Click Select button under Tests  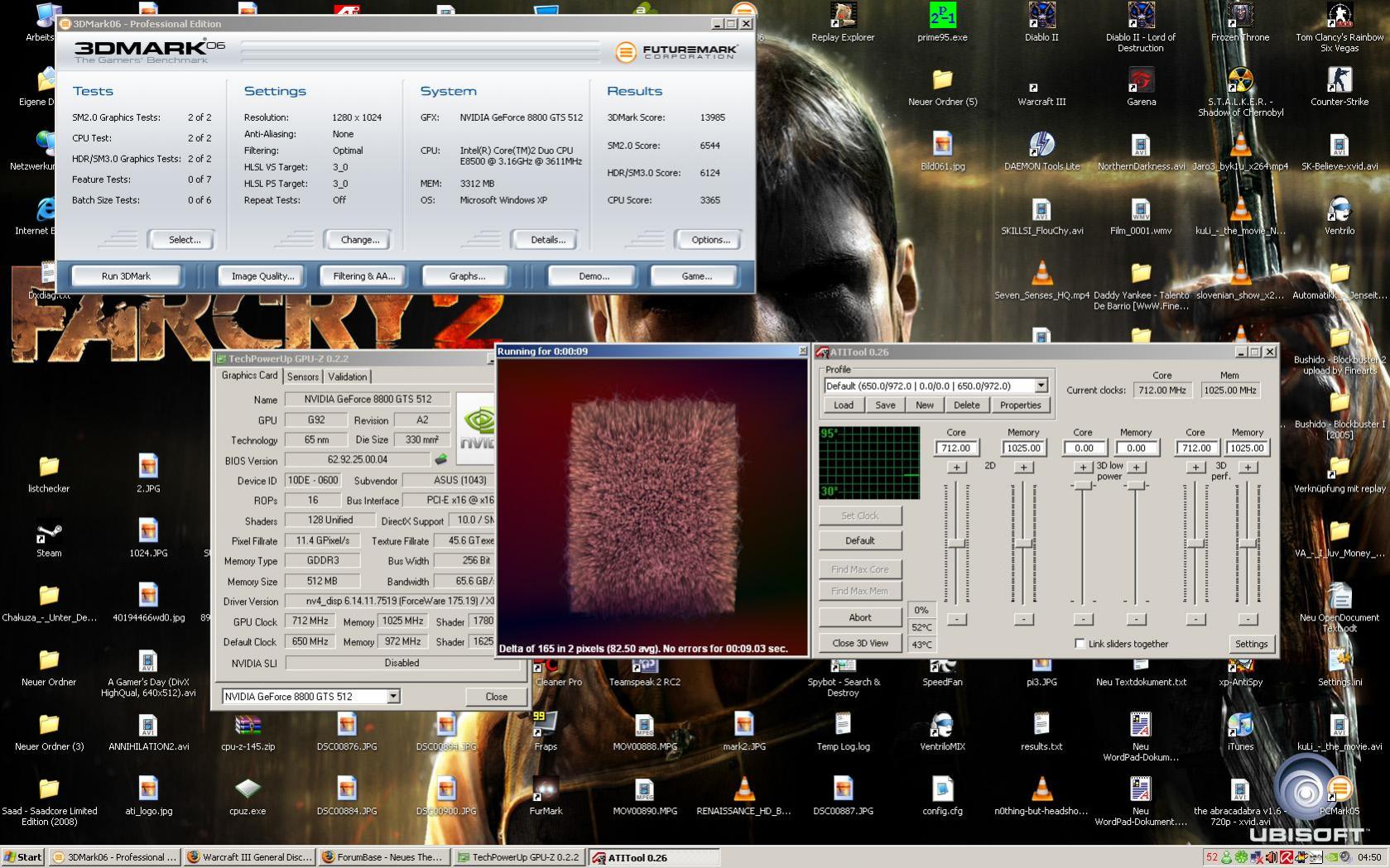(184, 240)
